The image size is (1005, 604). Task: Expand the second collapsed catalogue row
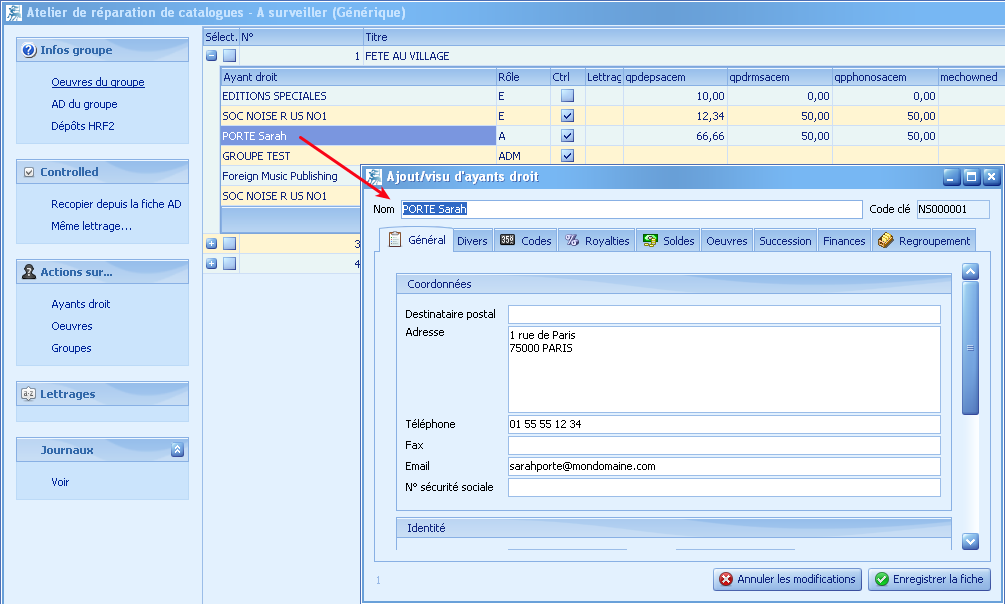click(212, 244)
